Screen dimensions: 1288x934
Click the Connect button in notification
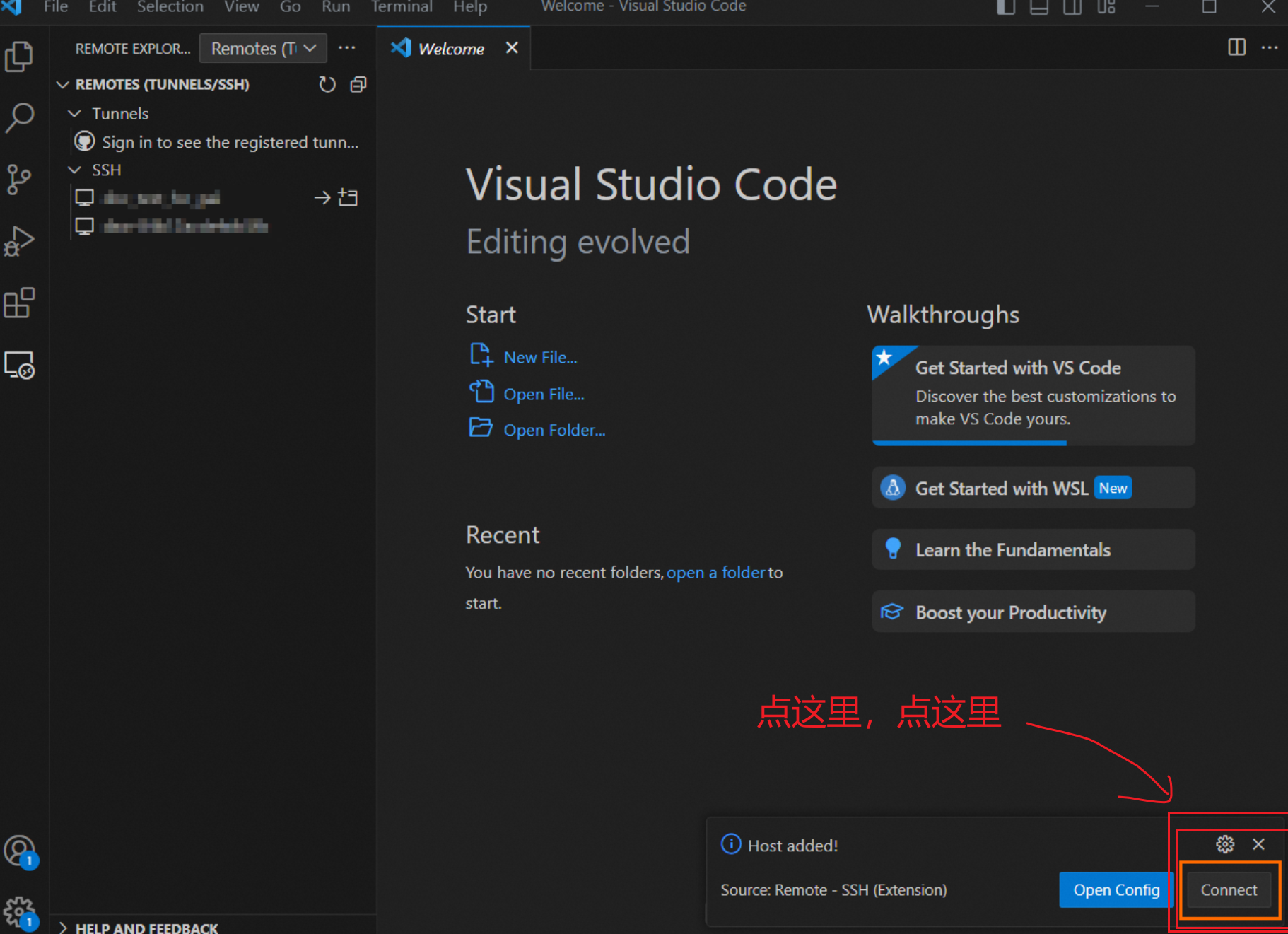coord(1229,889)
